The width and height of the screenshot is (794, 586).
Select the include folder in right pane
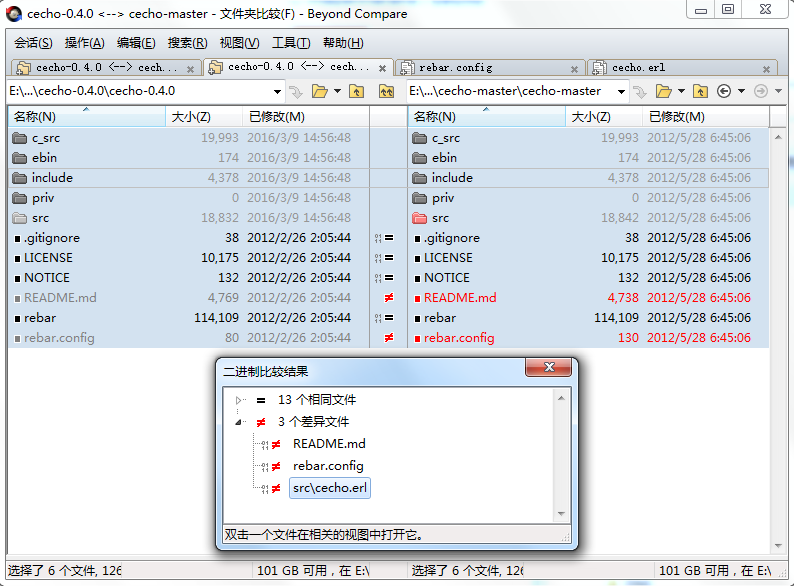[588, 178]
